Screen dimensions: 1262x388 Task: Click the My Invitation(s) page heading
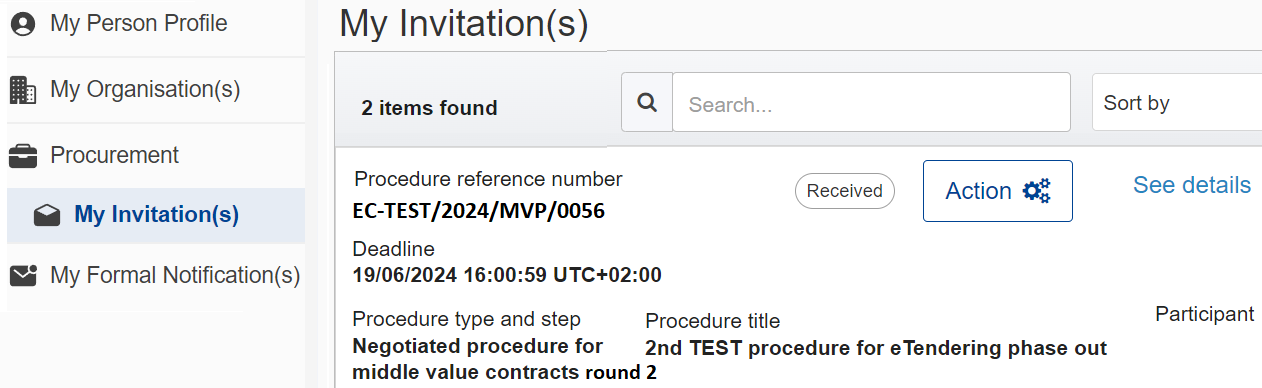(464, 23)
